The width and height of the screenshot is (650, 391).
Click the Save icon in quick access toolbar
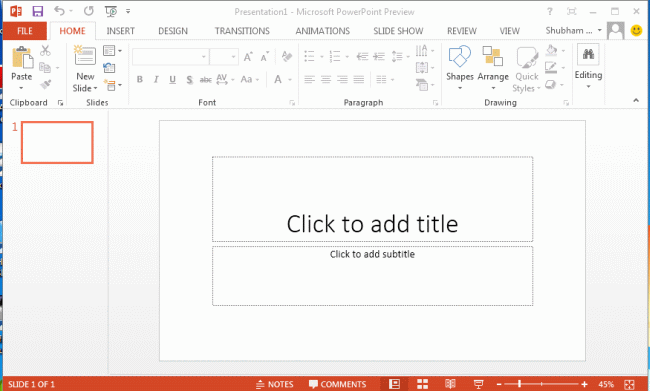tap(38, 11)
